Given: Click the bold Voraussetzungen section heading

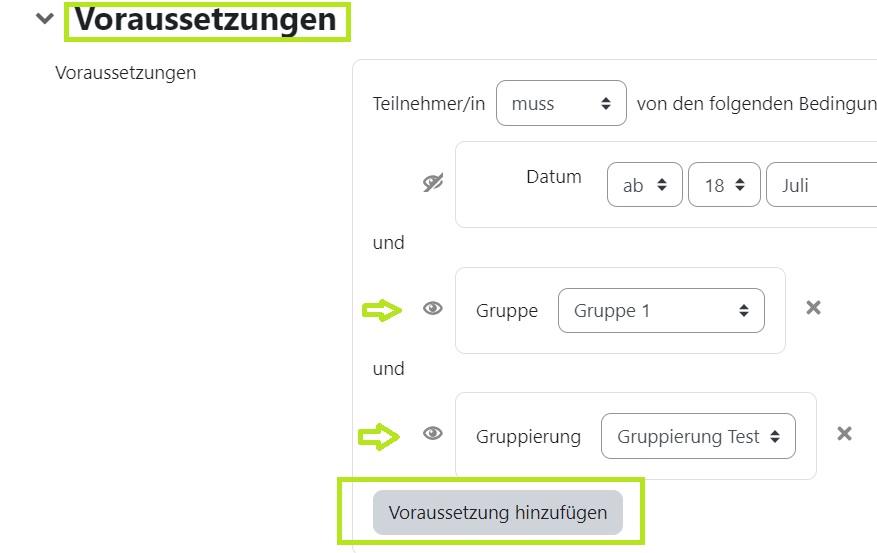Looking at the screenshot, I should coord(206,19).
